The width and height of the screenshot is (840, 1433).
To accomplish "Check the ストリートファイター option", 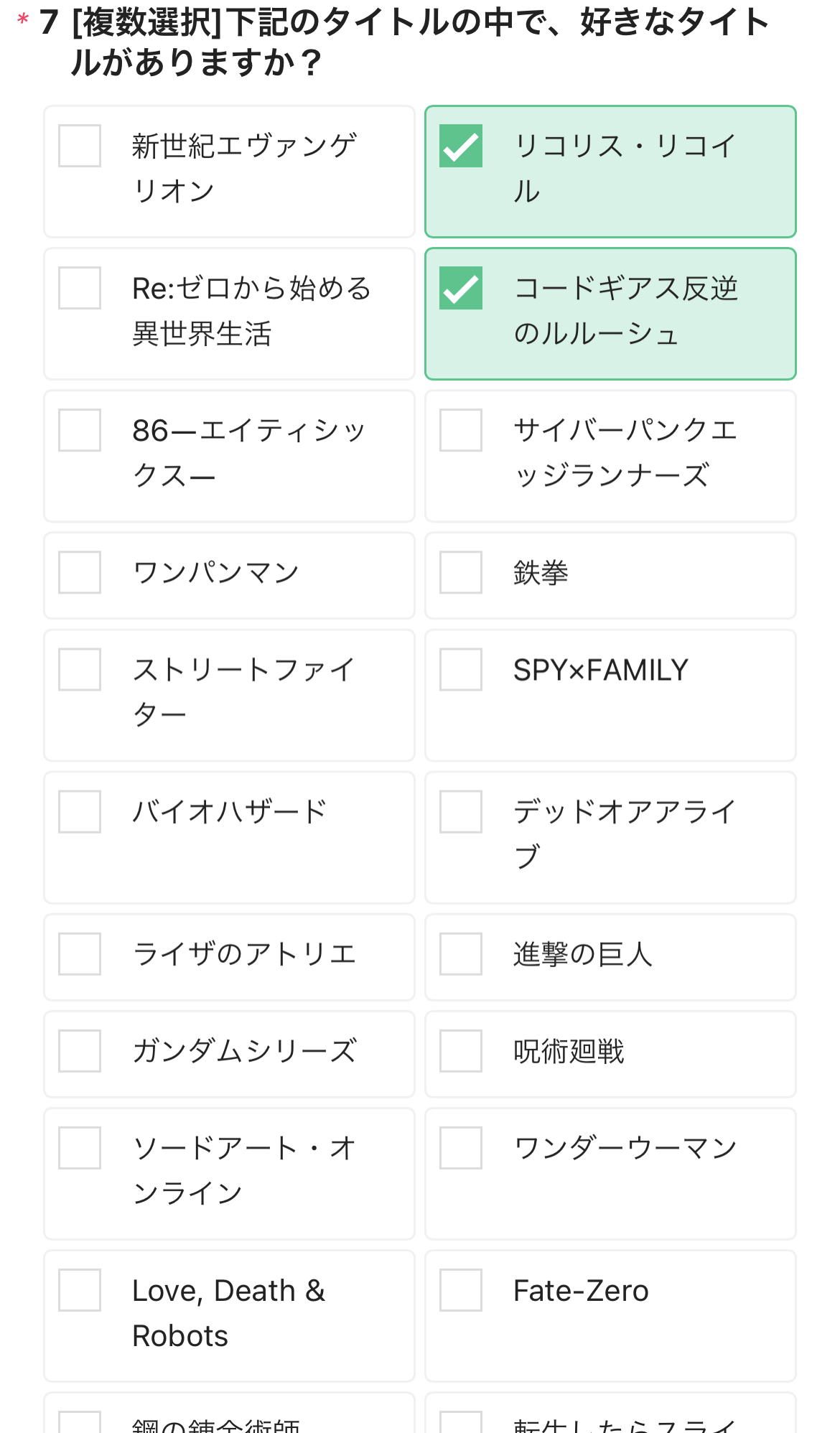I will pos(80,670).
